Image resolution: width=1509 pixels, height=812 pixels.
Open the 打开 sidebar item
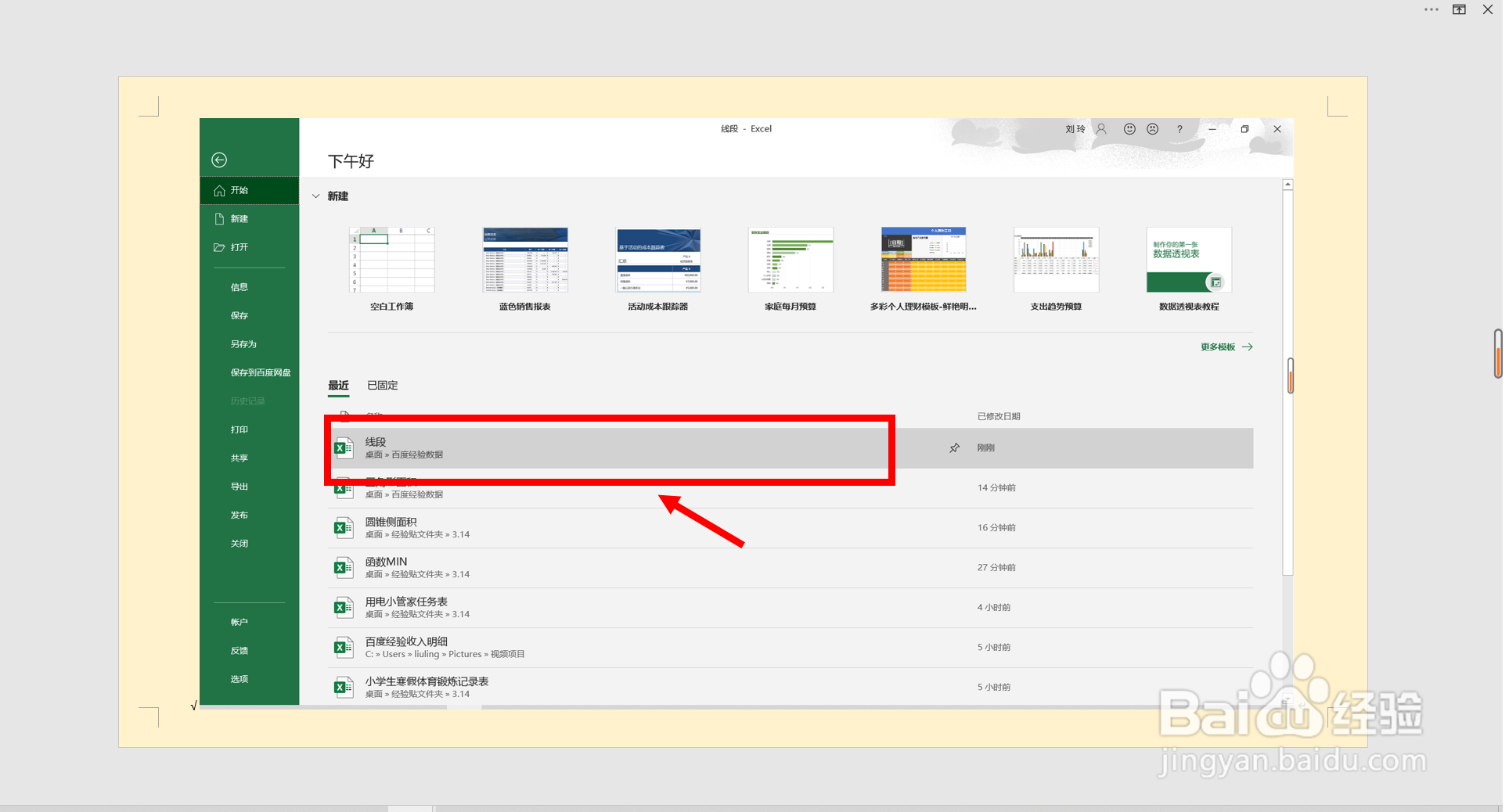(x=250, y=247)
